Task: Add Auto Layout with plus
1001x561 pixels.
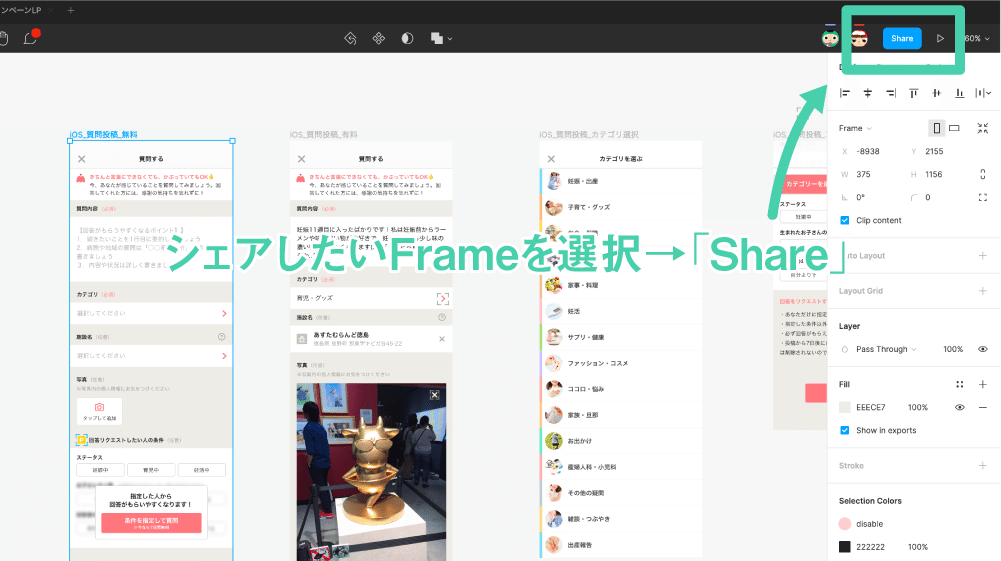Action: pos(982,255)
